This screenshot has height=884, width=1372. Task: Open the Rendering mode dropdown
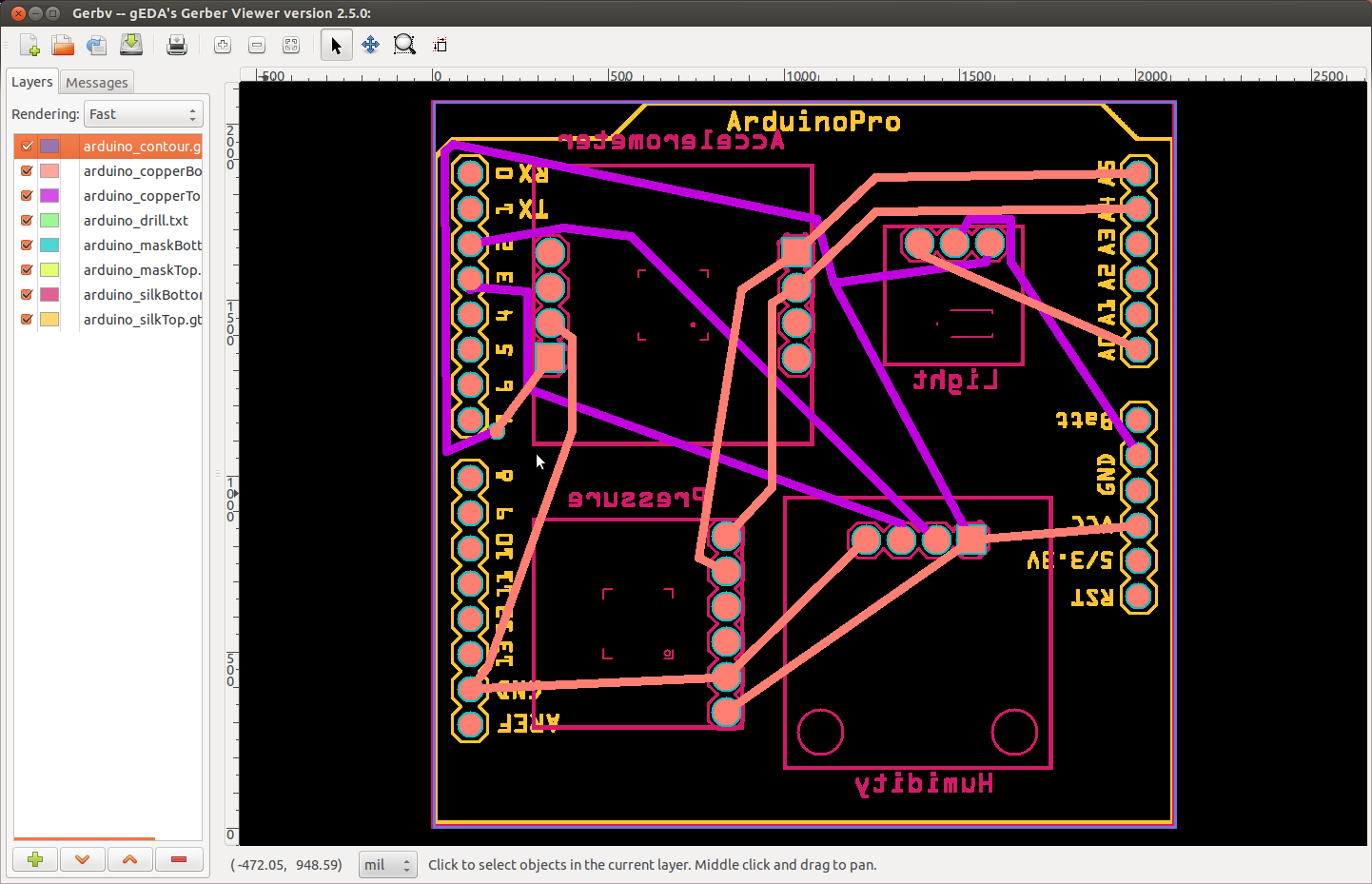(x=144, y=114)
